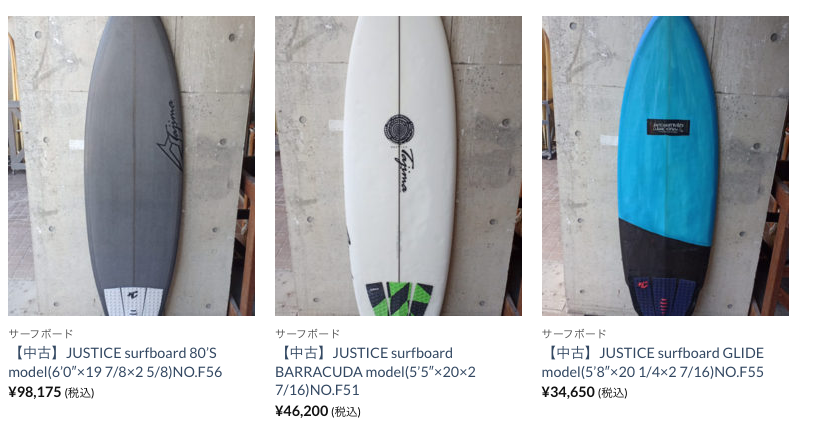Click サーフボード category above the 80'S model
Screen dimensions: 814x426
[41, 333]
